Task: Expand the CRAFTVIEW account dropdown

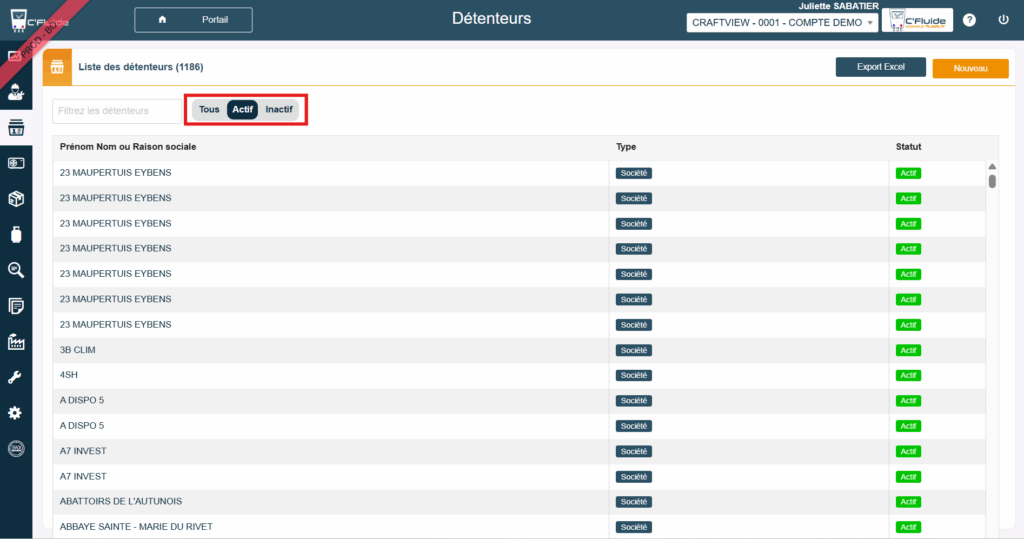Action: pos(783,23)
